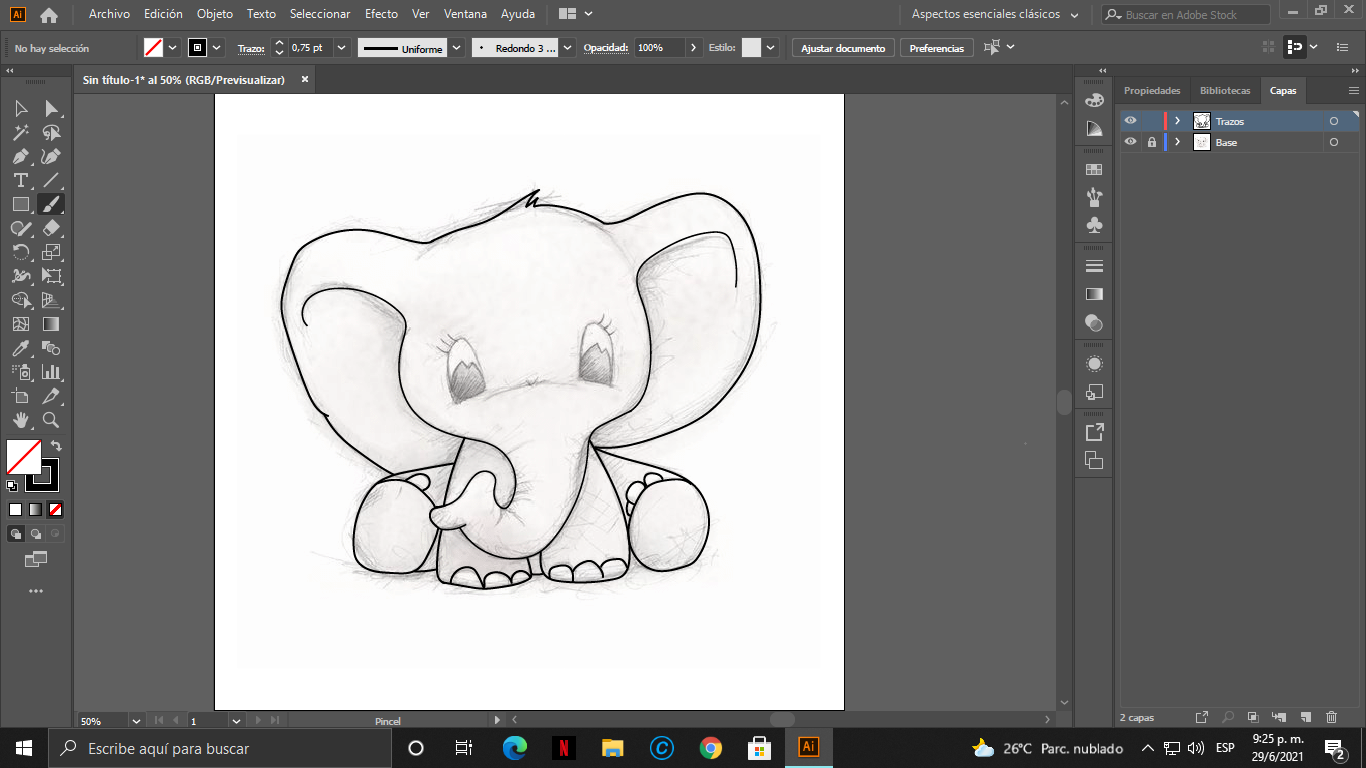Screen dimensions: 1366x768
Task: Click the Ajustar documento button
Action: click(843, 48)
